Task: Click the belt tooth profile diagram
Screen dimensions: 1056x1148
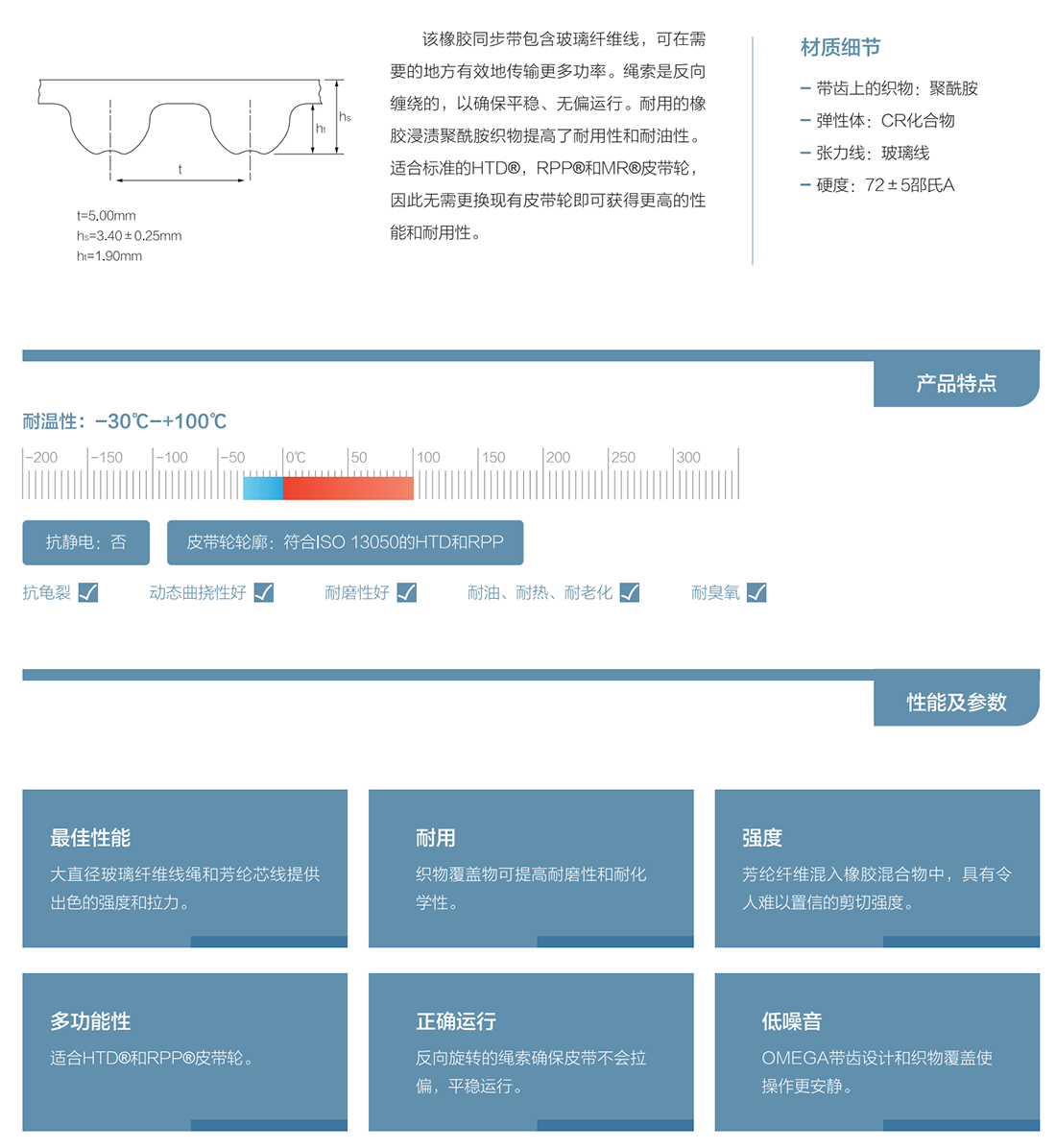Action: point(182,125)
